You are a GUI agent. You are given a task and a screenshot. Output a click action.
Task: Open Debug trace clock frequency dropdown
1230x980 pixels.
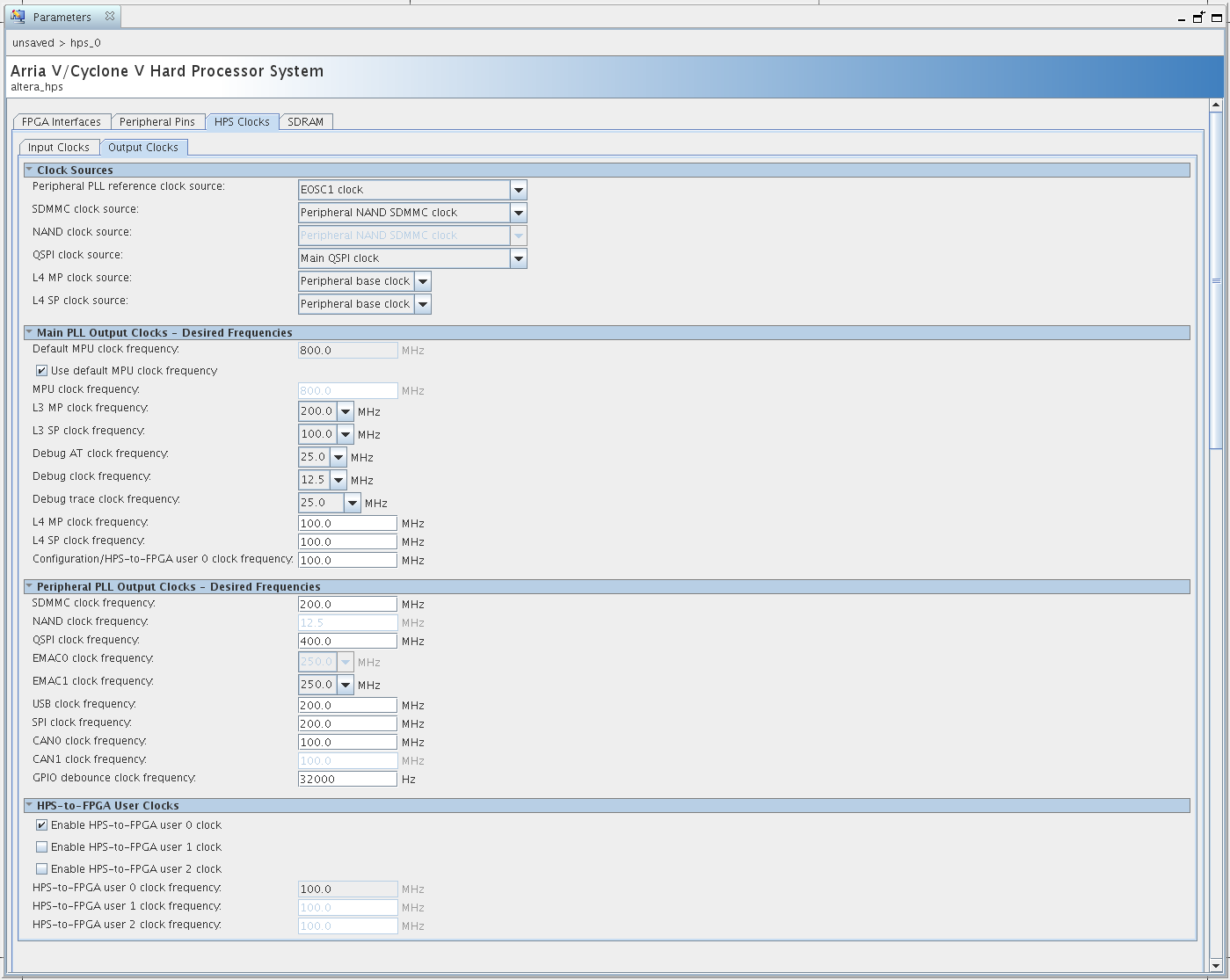point(353,503)
